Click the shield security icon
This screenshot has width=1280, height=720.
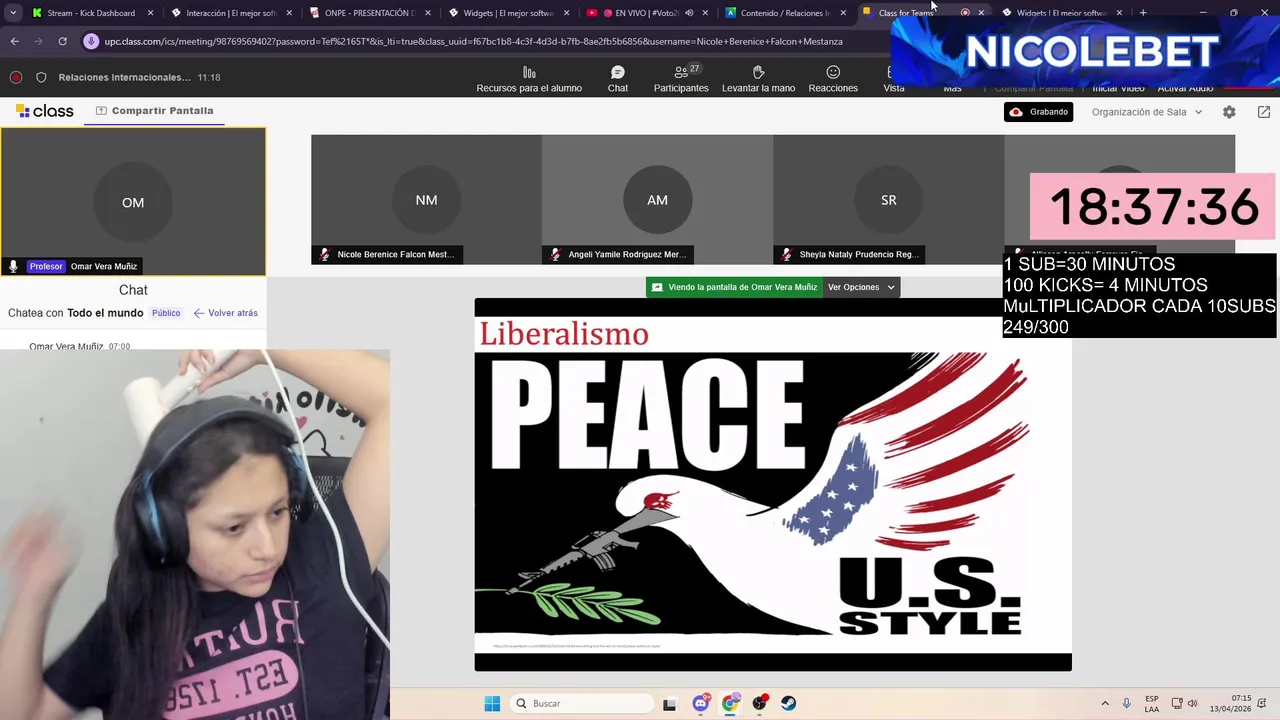41,77
